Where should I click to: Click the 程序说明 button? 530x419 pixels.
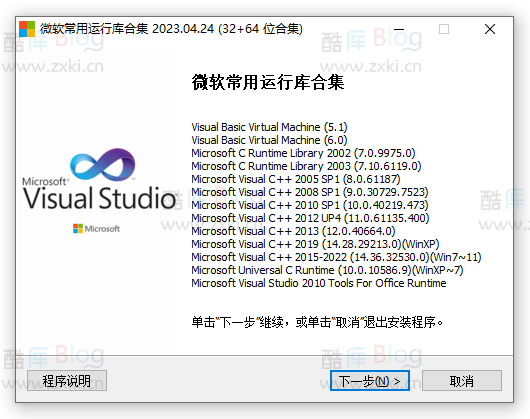coord(67,380)
